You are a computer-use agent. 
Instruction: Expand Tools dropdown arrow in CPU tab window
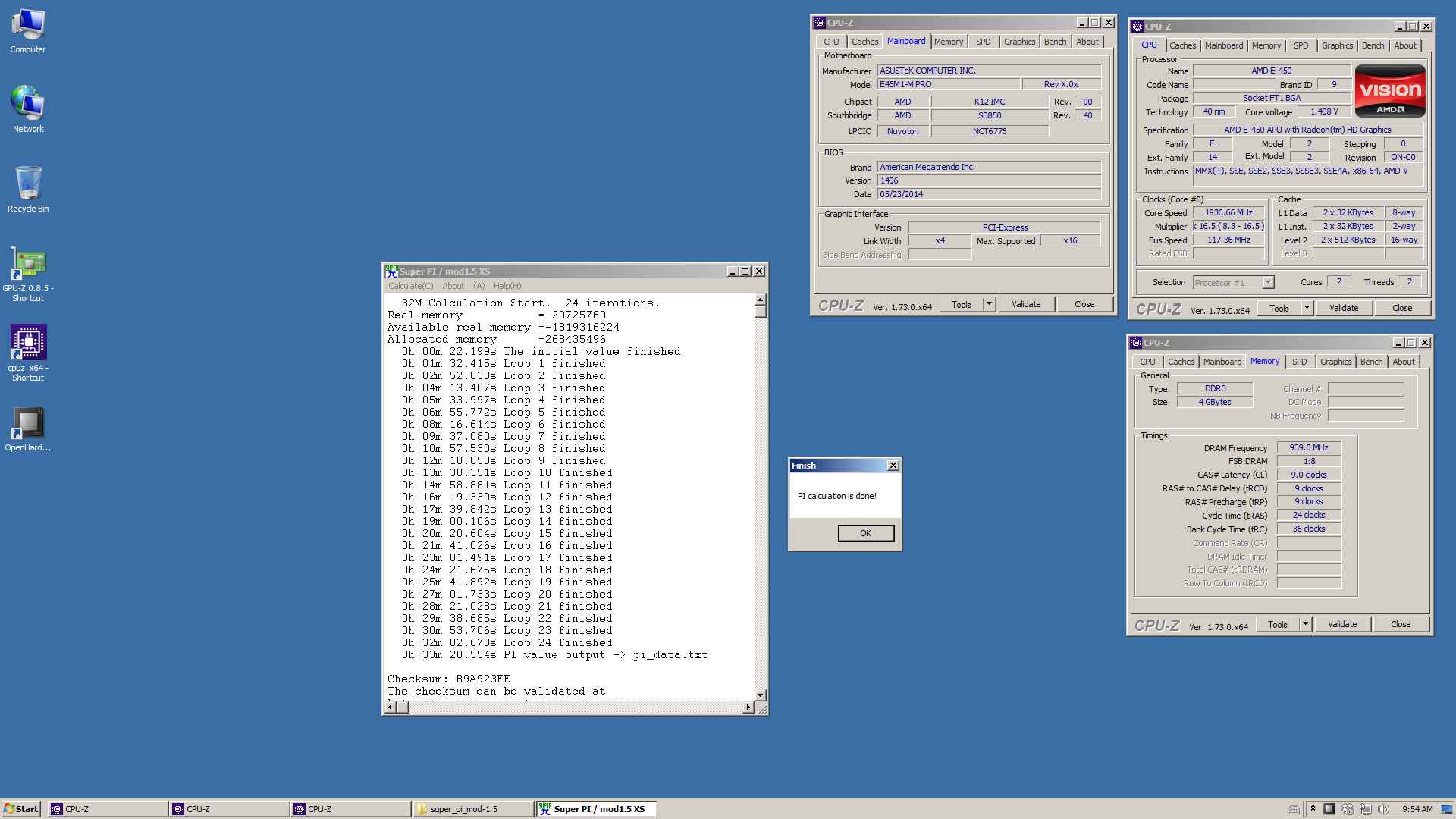pyautogui.click(x=1307, y=308)
